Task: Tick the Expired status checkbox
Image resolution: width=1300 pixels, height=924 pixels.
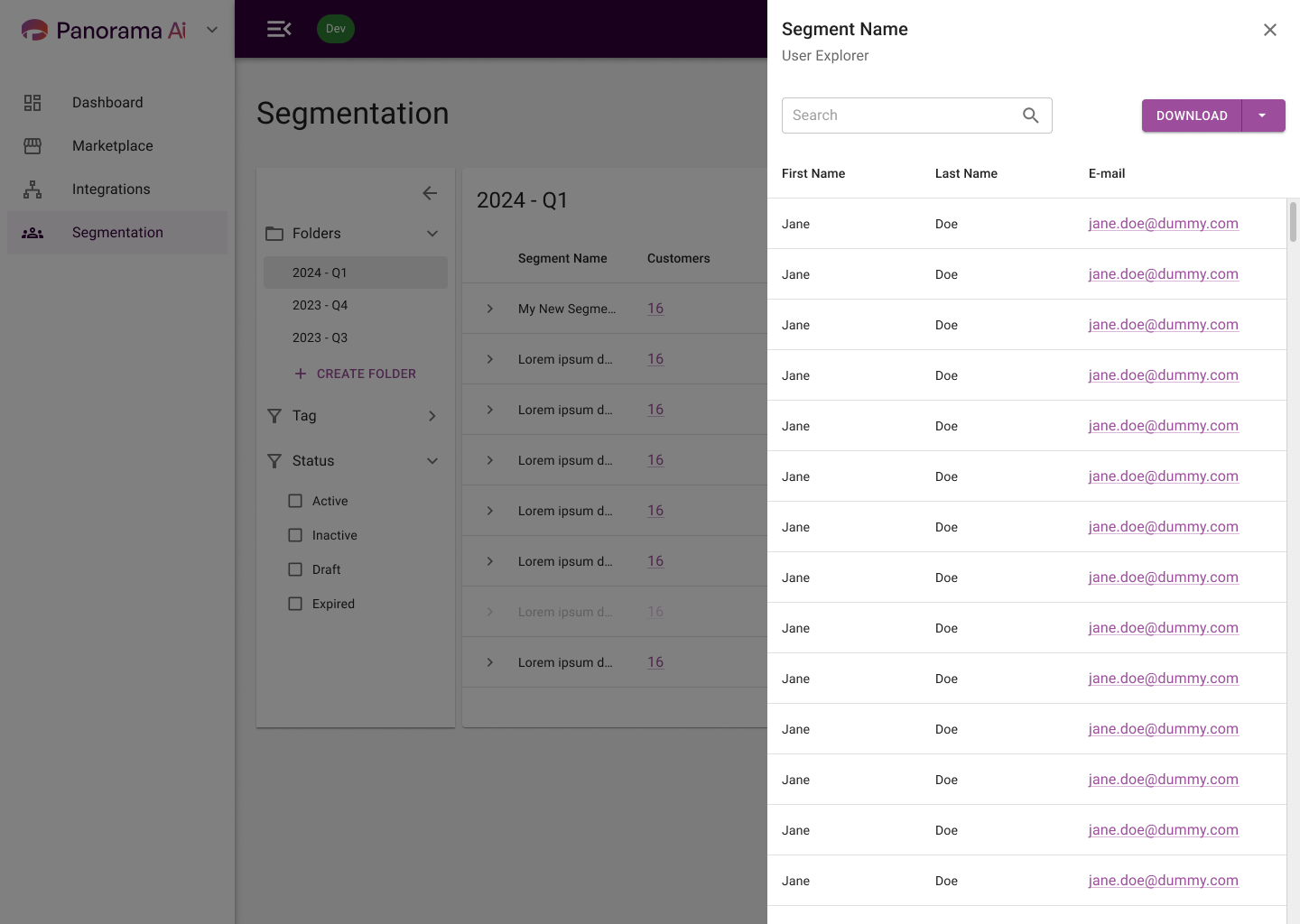Action: 295,604
